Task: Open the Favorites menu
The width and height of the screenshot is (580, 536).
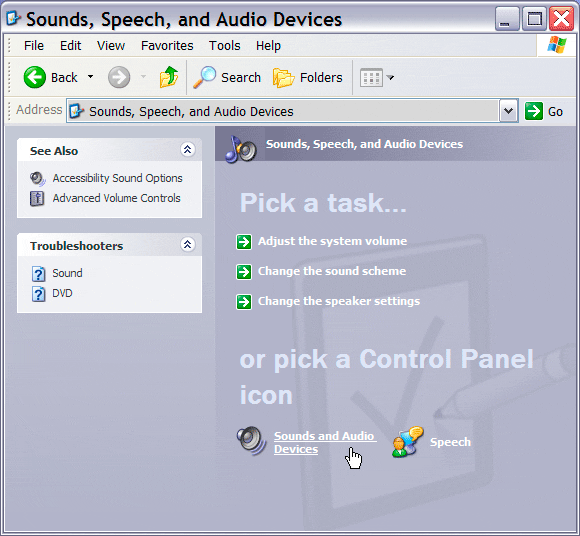Action: coord(167,45)
